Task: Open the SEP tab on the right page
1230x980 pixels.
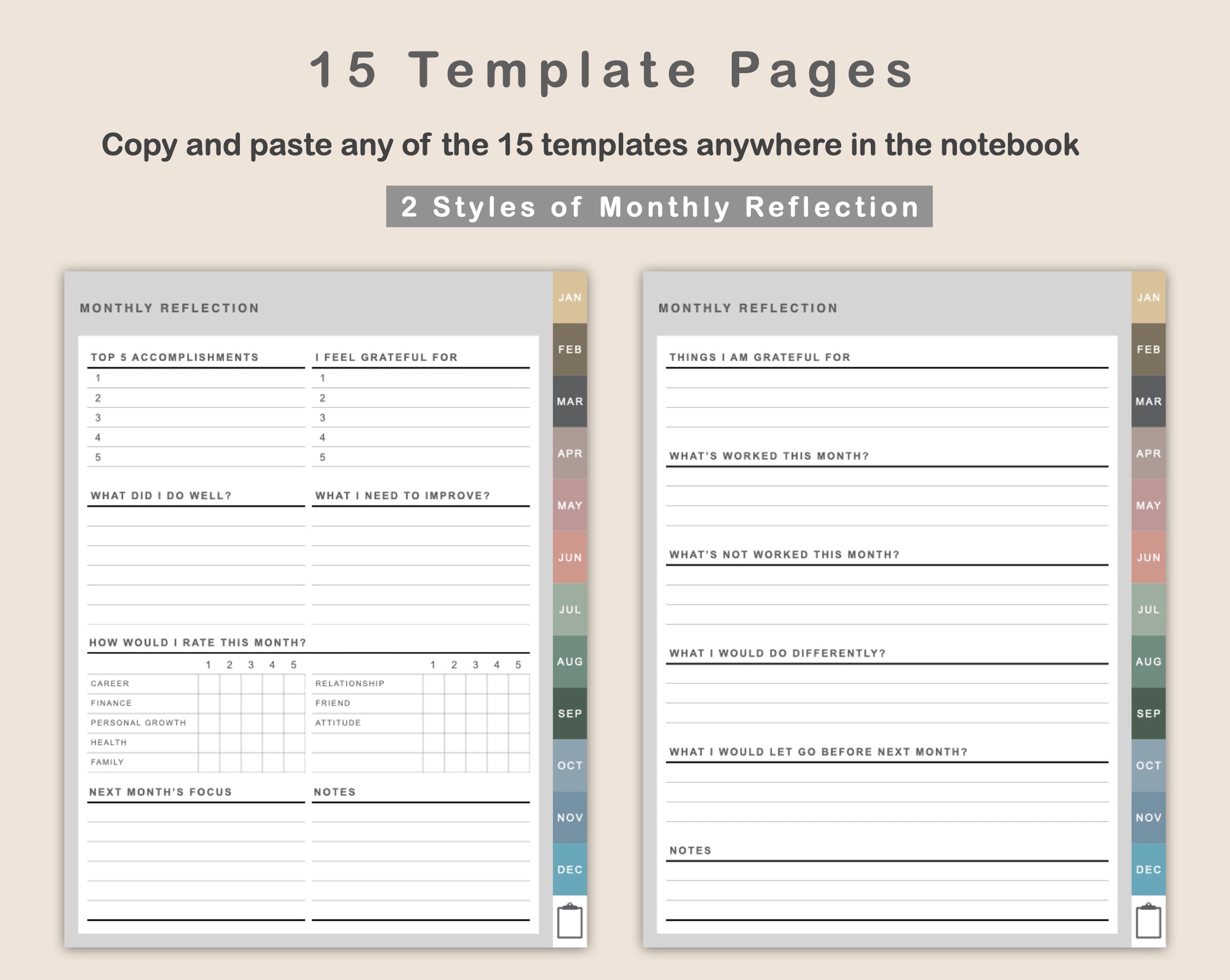Action: [1148, 713]
